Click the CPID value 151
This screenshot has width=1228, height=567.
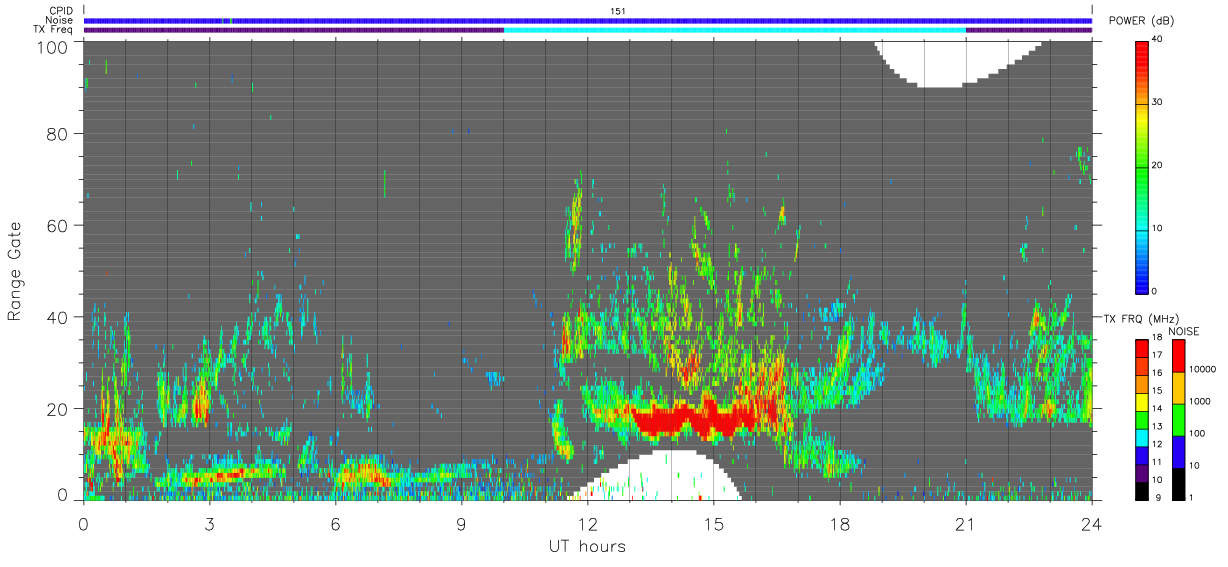click(x=618, y=11)
